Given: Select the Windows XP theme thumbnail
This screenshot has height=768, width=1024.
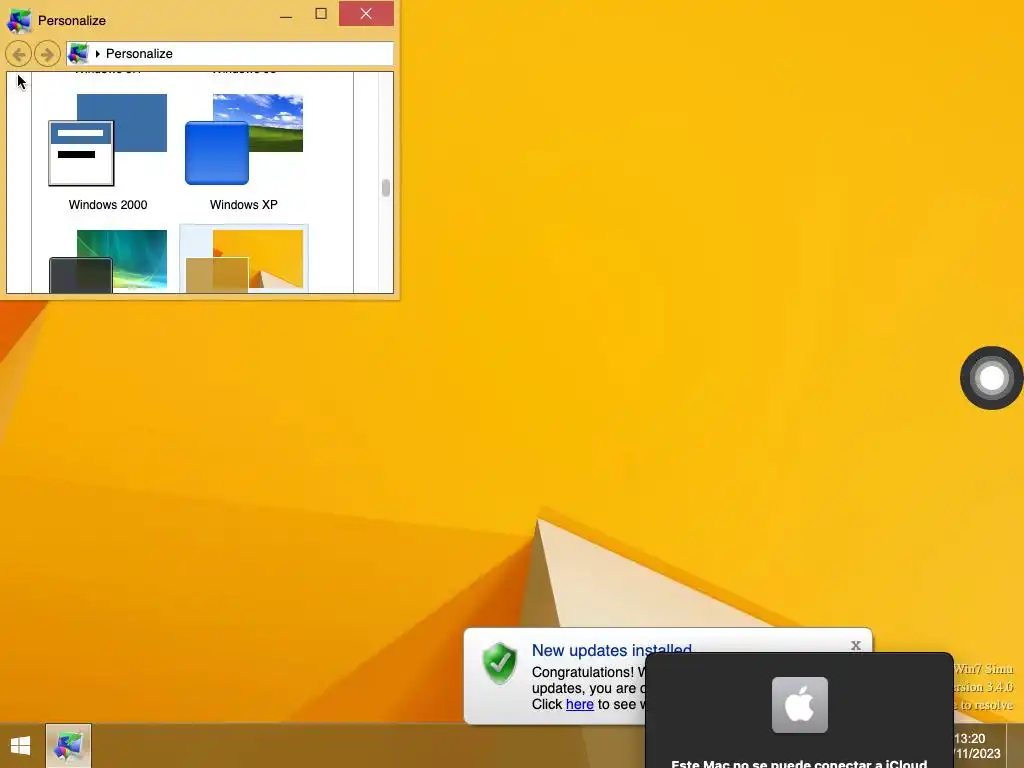Looking at the screenshot, I should pyautogui.click(x=244, y=140).
